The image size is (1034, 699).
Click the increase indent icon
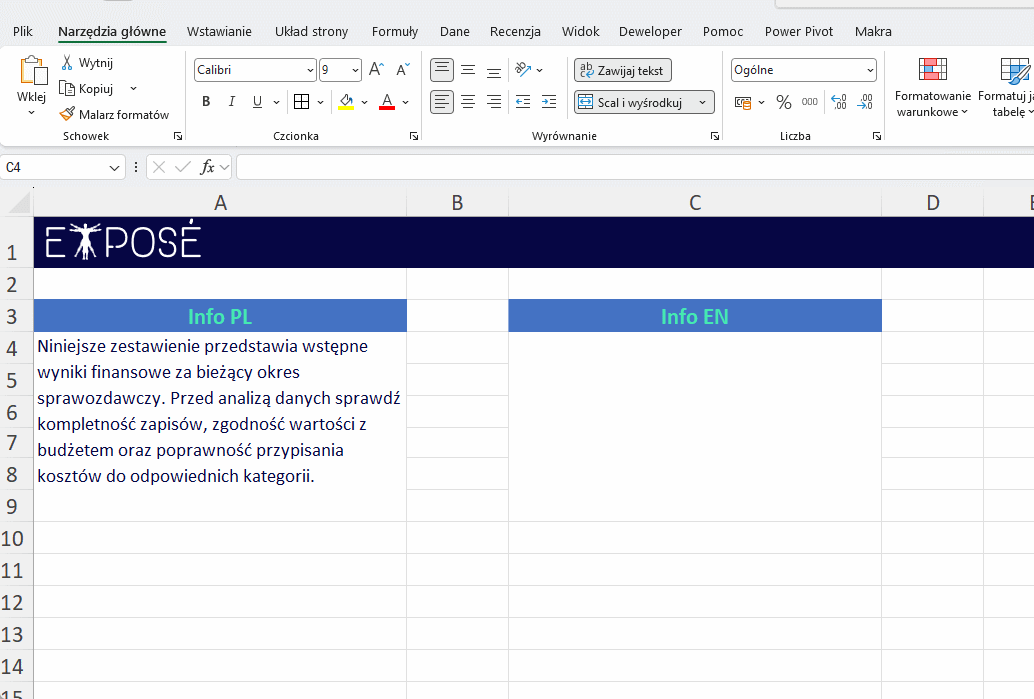pos(548,102)
